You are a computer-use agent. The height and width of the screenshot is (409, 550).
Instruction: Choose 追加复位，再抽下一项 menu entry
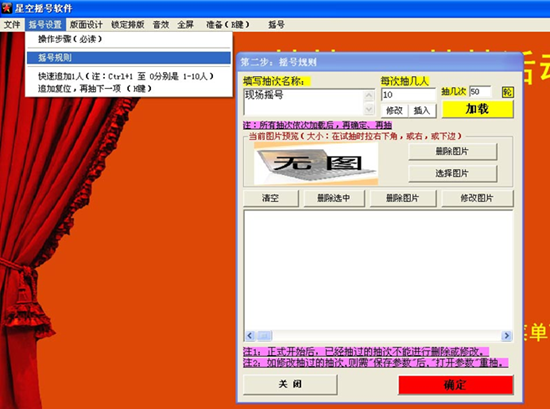pos(128,88)
